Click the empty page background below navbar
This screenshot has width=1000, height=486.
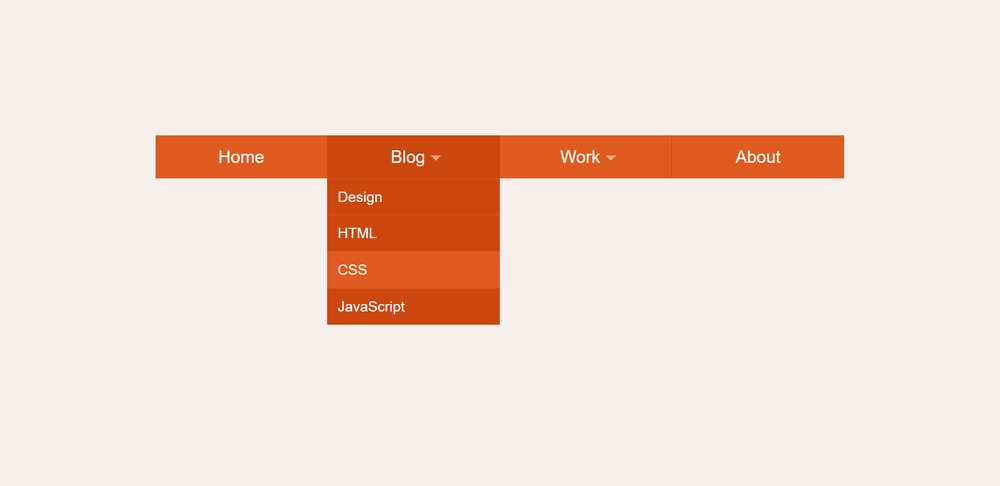(702, 383)
